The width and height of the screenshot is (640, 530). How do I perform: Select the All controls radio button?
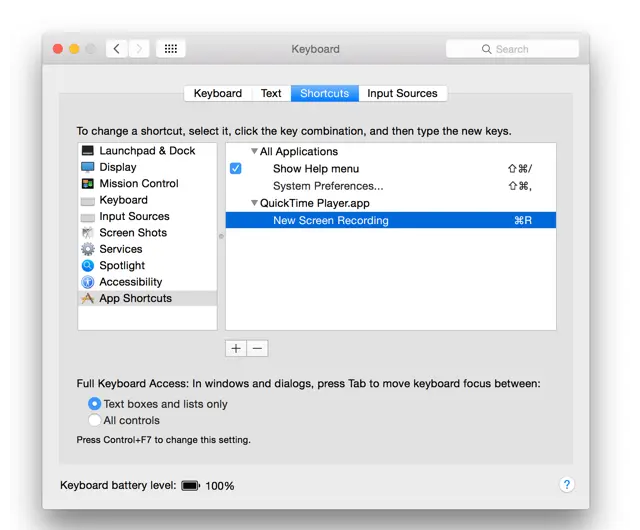pos(94,420)
